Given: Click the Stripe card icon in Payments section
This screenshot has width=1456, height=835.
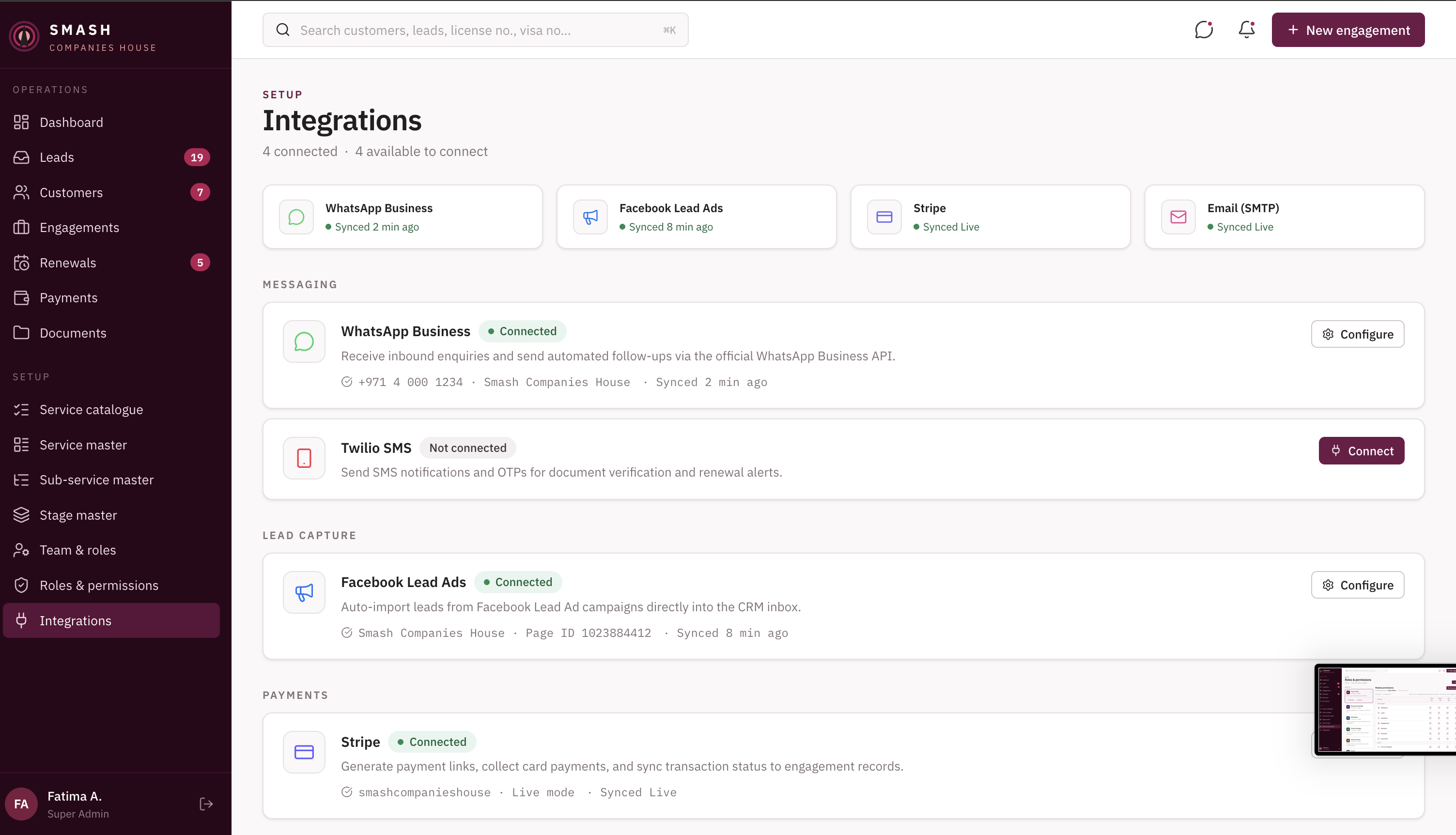Looking at the screenshot, I should pos(304,752).
